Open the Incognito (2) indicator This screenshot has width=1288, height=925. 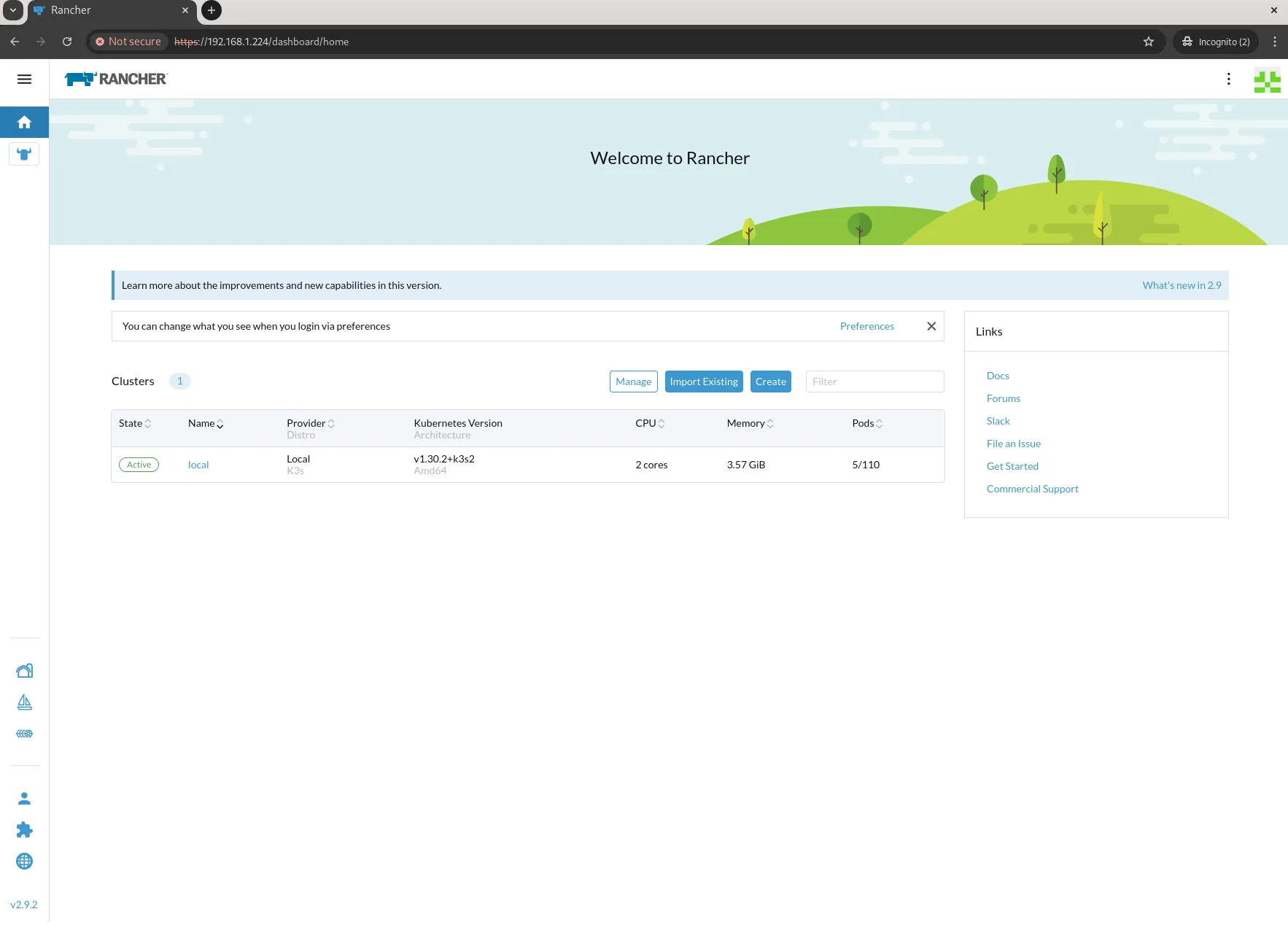click(x=1217, y=42)
